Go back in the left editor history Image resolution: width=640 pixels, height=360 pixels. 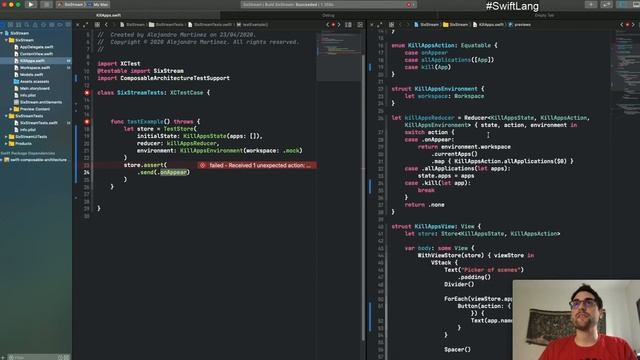click(x=106, y=24)
